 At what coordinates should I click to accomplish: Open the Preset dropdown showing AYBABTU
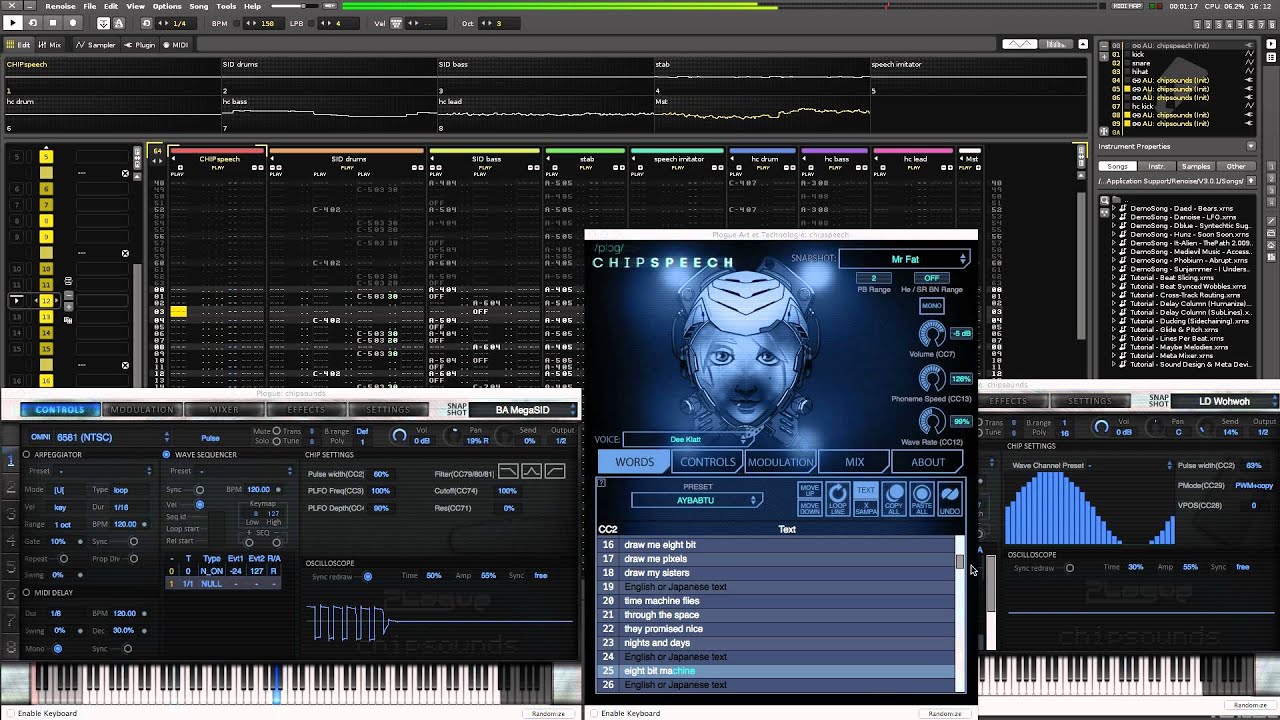(697, 500)
